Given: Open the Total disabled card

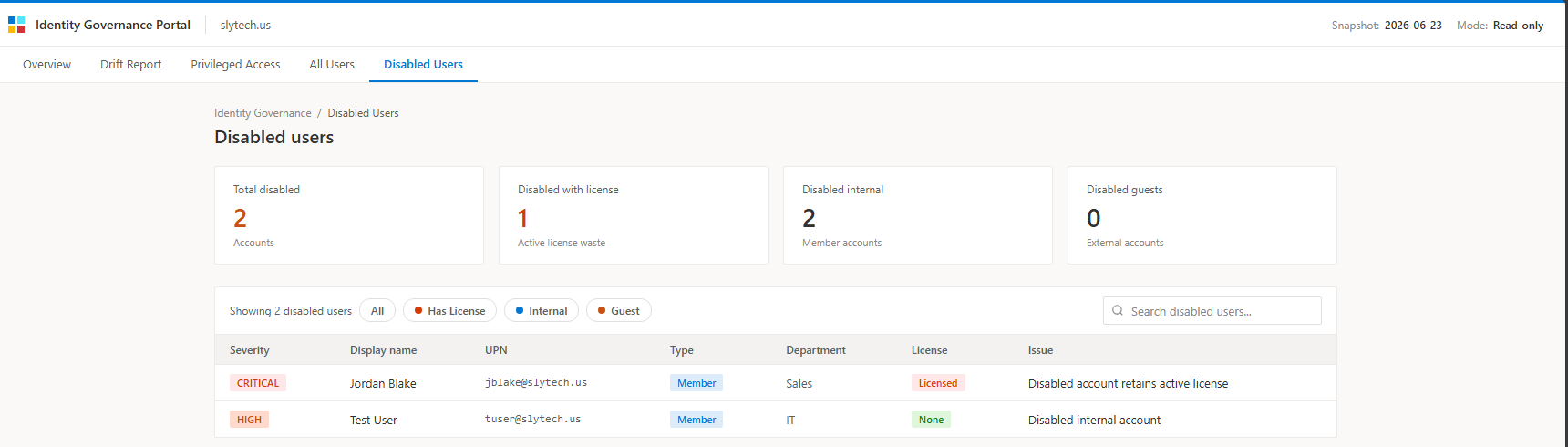Looking at the screenshot, I should point(349,215).
